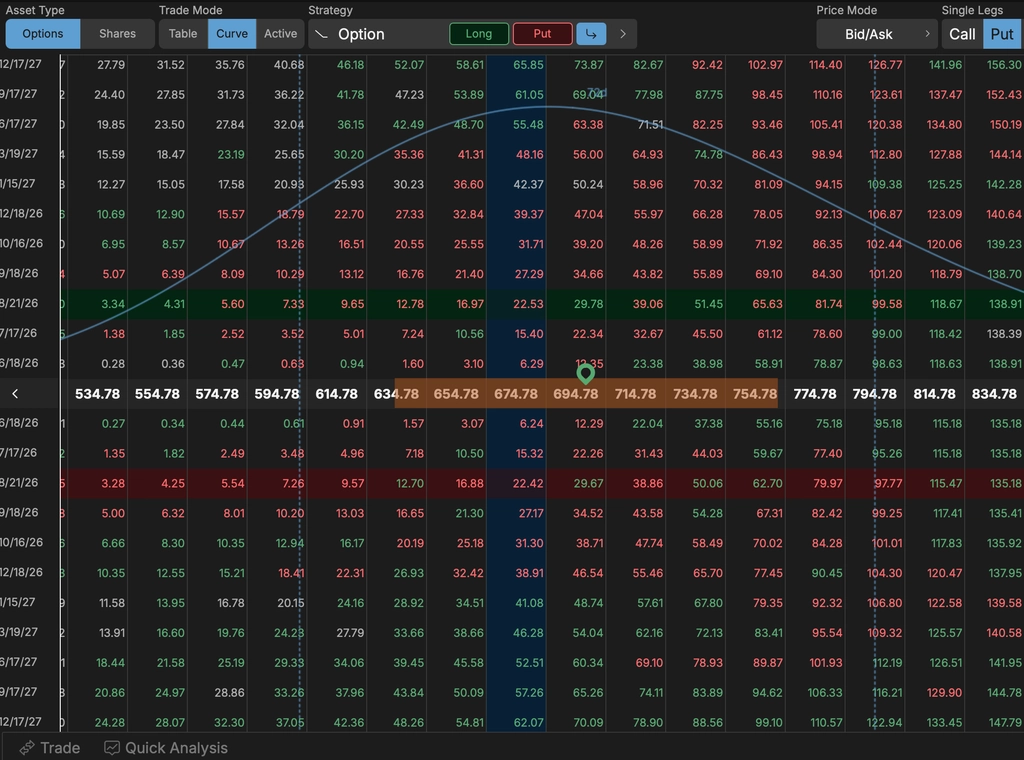Click call price 71.51
The width and height of the screenshot is (1024, 760).
(650, 124)
